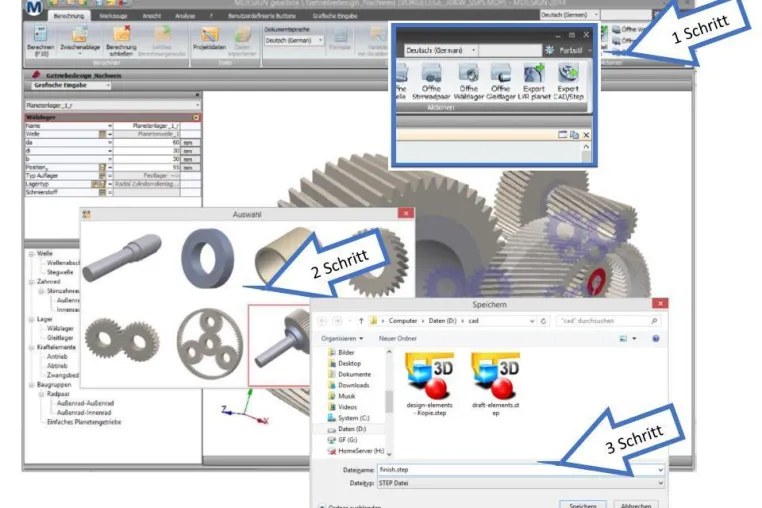
Task: Click the refresh icon in the Speichern address bar
Action: 543,321
